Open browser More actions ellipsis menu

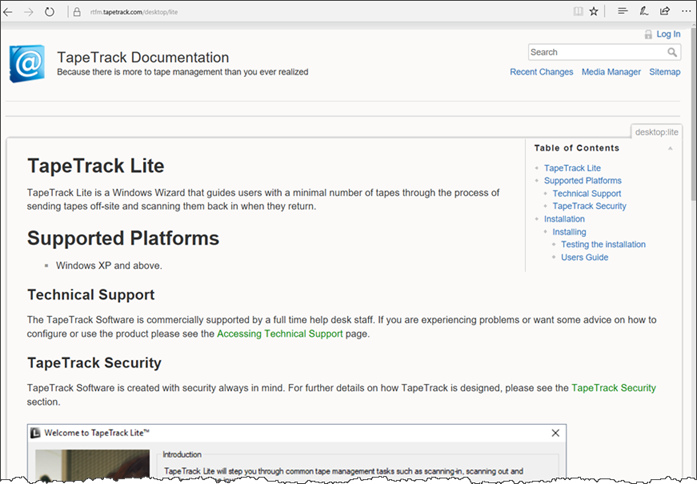tap(686, 12)
